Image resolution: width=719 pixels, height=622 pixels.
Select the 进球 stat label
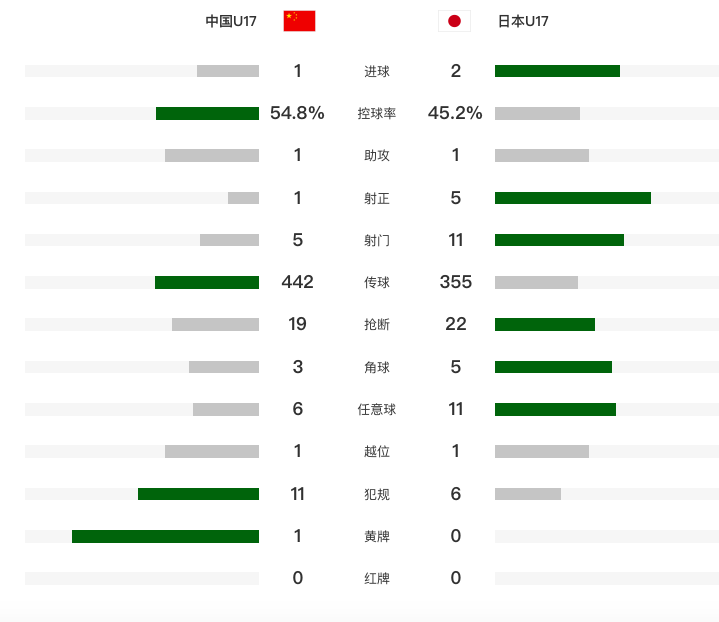[377, 71]
